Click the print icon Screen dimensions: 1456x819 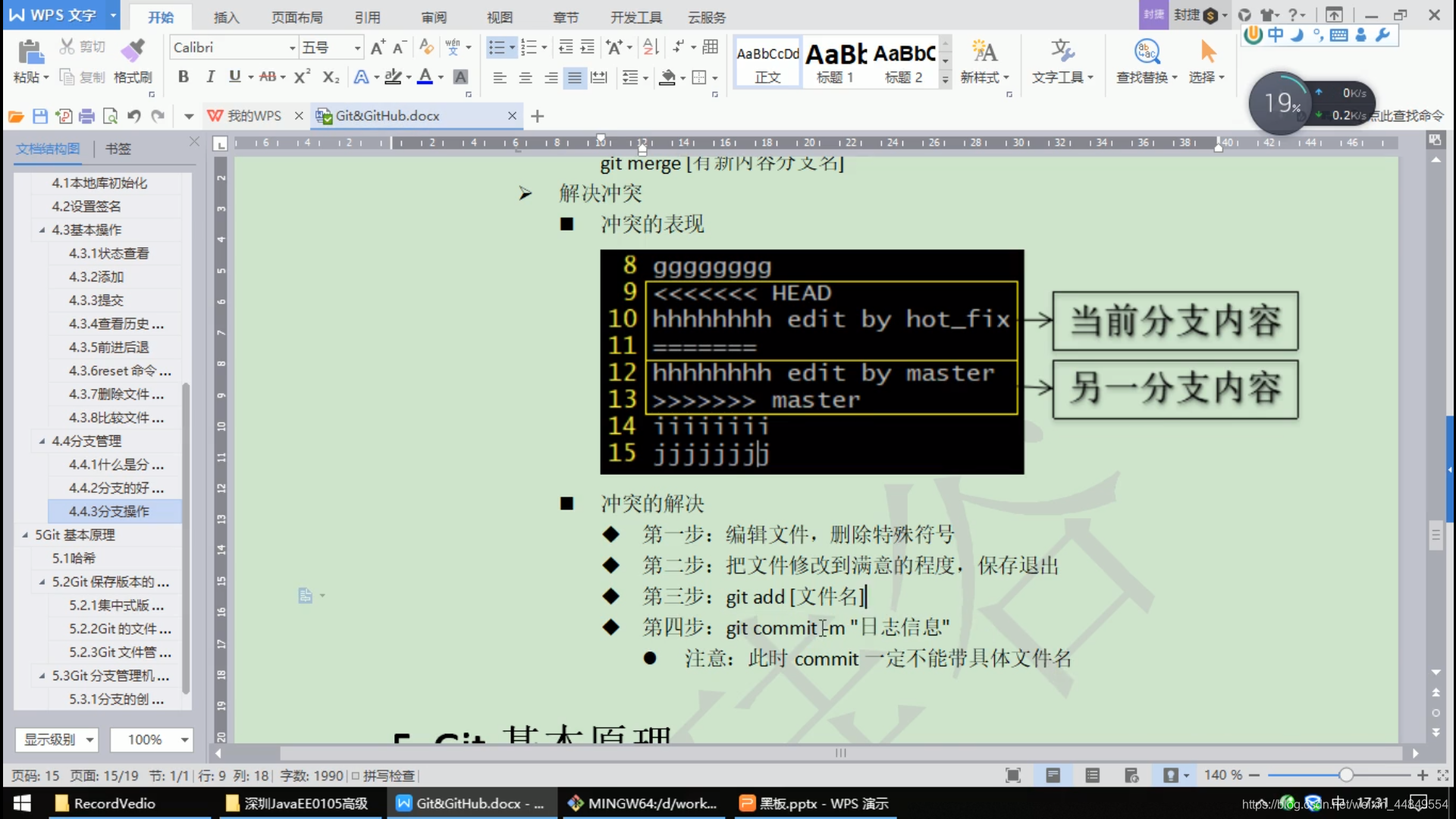tap(86, 116)
